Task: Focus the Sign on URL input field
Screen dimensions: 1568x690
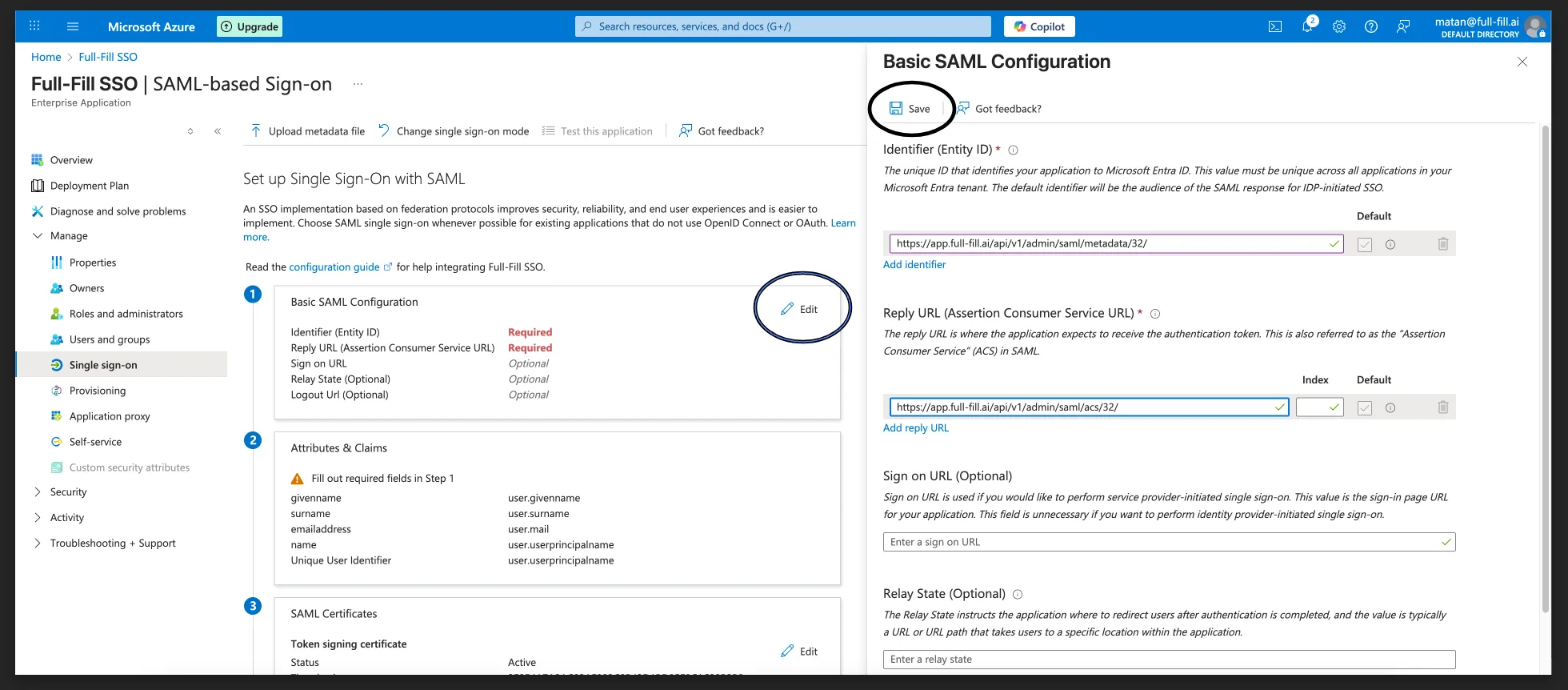Action: (x=1169, y=542)
